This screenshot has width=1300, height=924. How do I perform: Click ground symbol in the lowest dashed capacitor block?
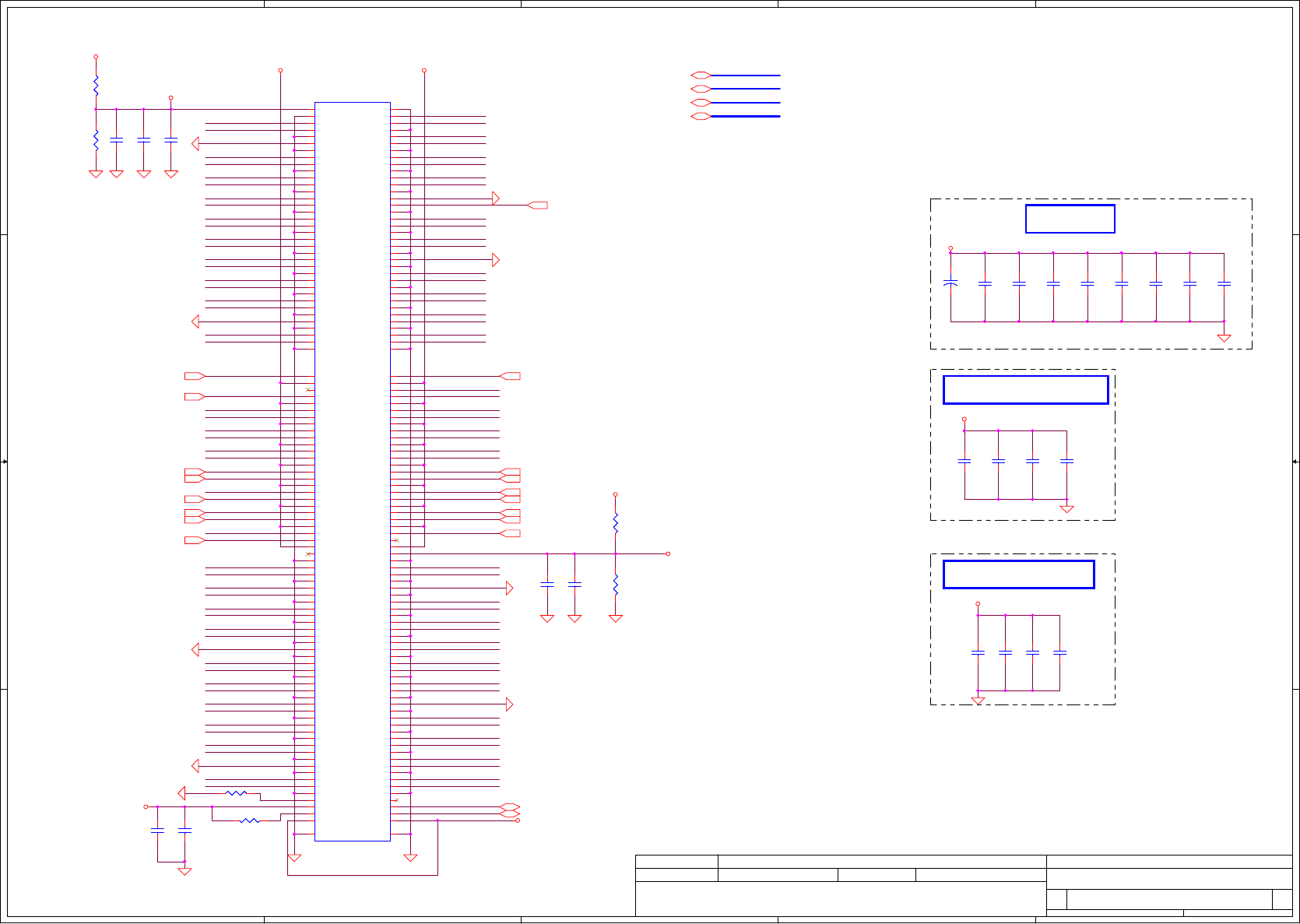coord(978,701)
